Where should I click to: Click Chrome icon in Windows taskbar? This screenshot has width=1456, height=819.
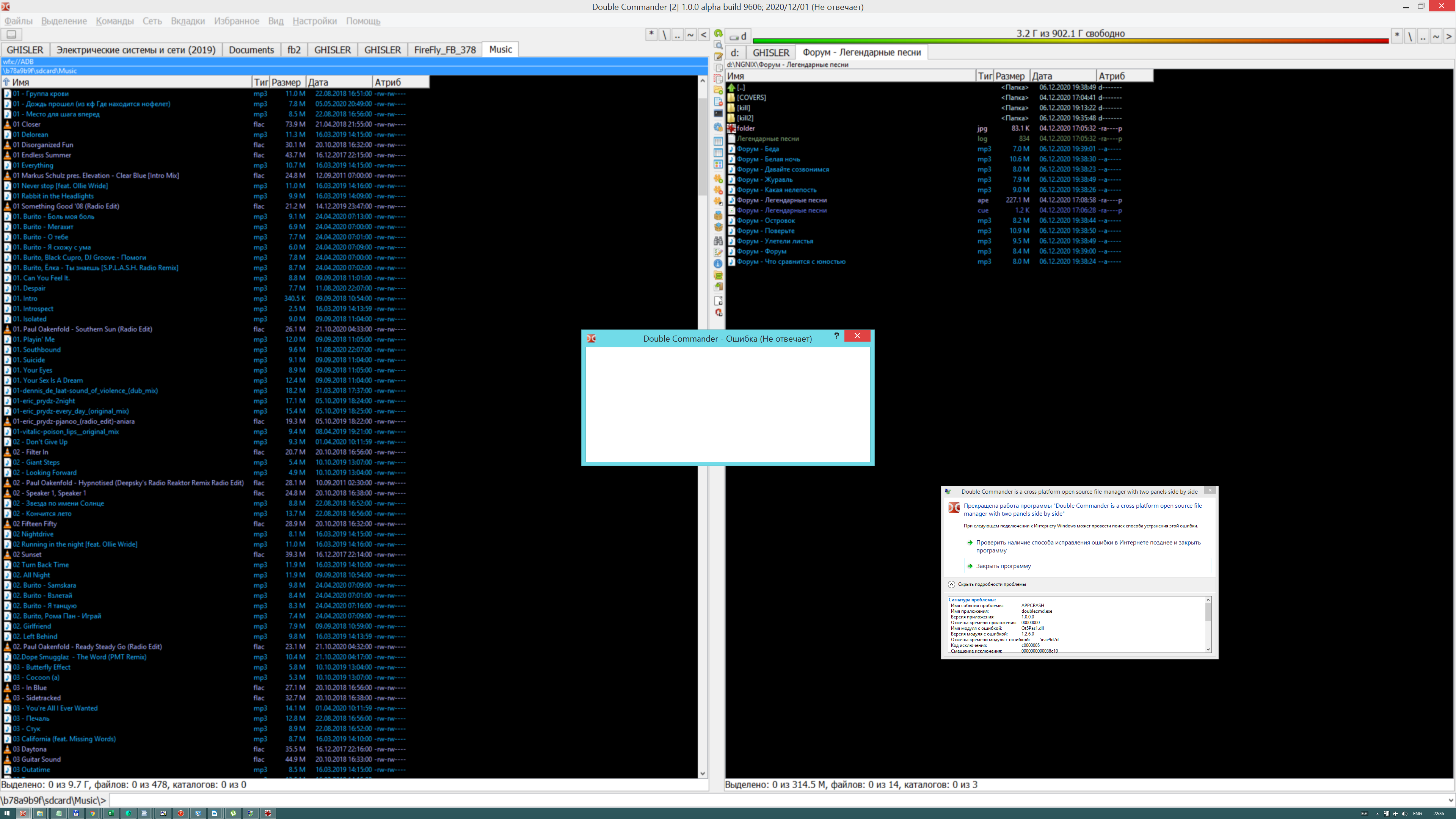(x=93, y=813)
